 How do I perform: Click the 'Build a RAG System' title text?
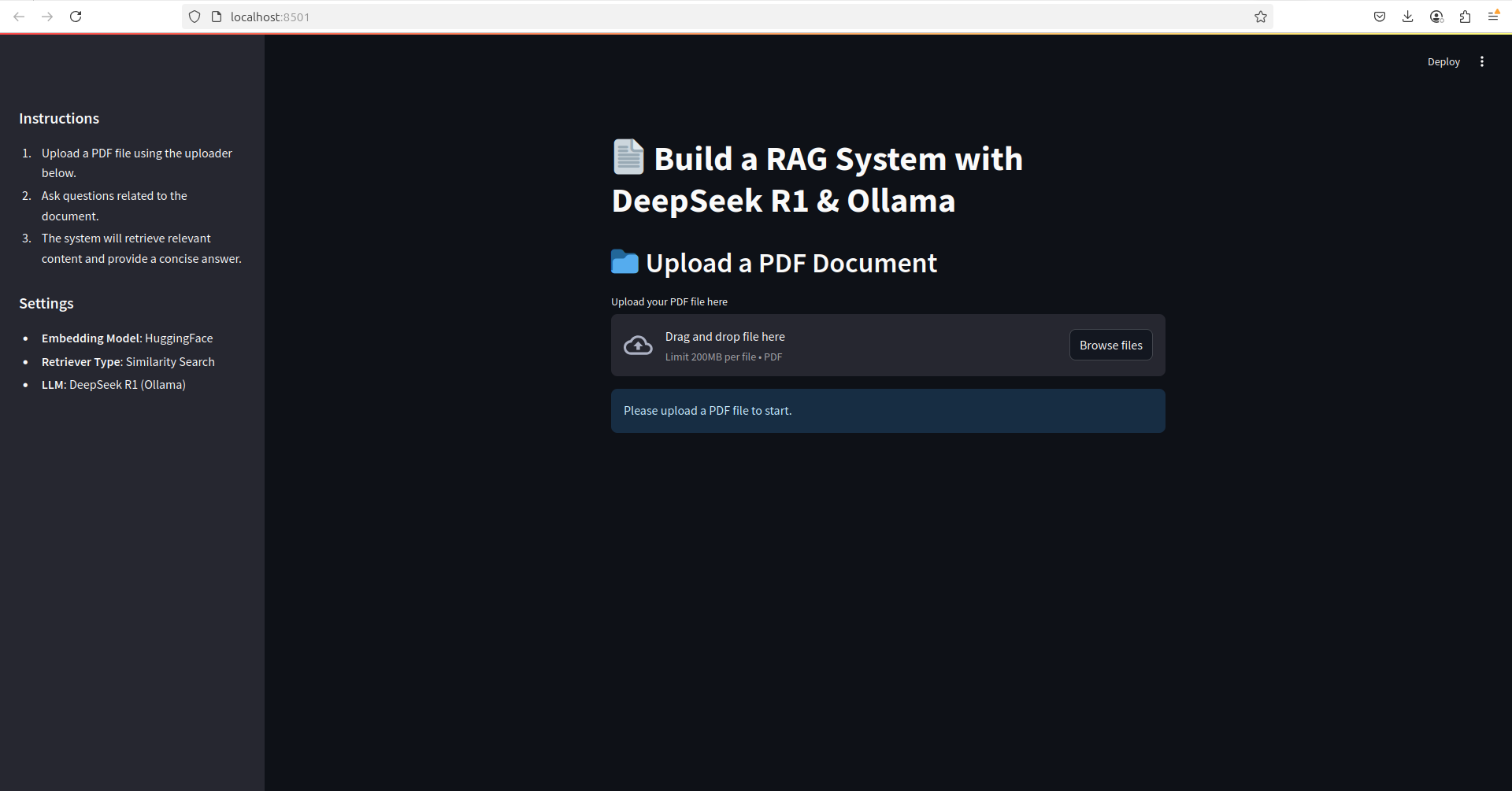click(x=817, y=179)
